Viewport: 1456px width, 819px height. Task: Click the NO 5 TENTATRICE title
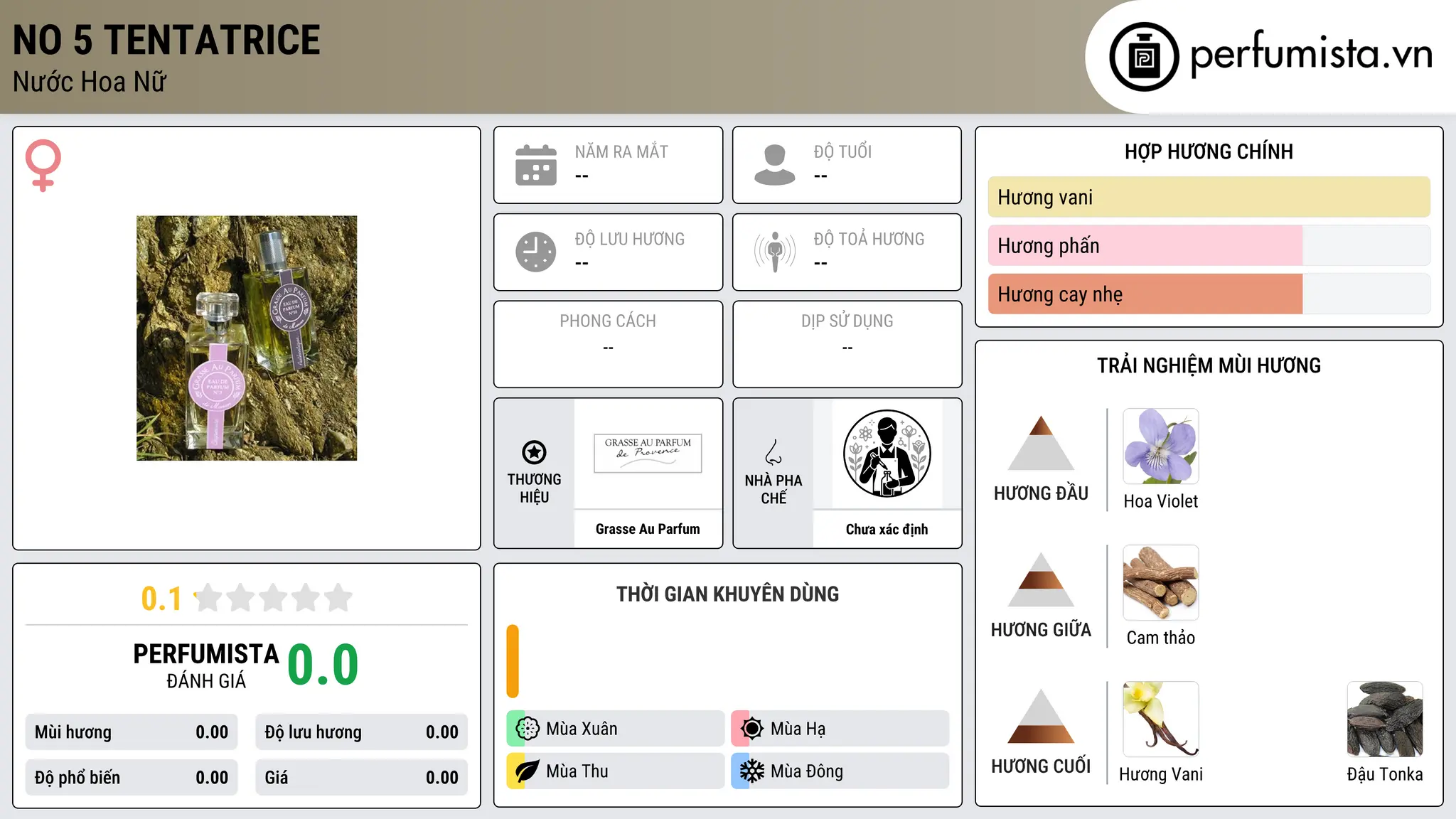pos(167,40)
